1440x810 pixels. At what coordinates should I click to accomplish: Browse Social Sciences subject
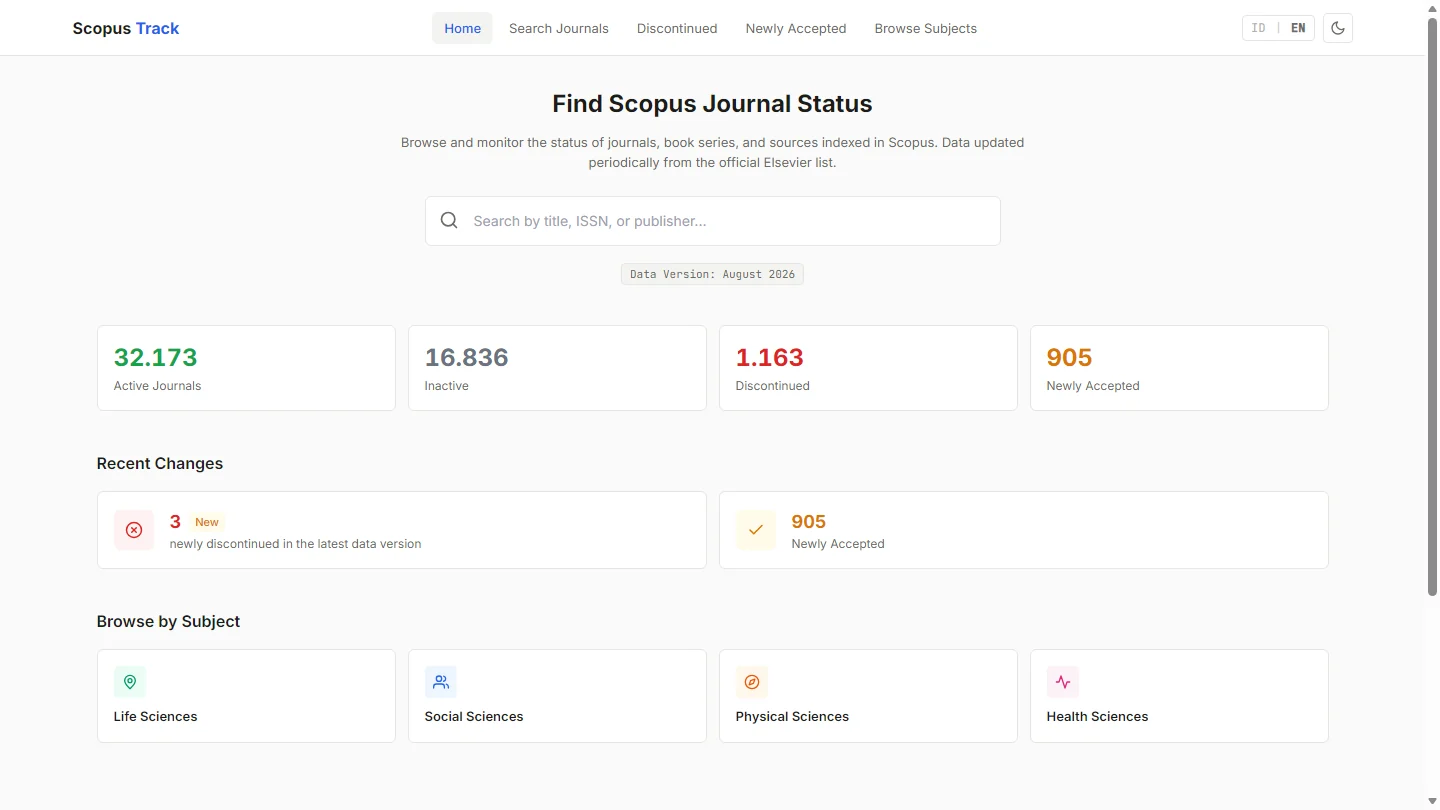point(557,696)
